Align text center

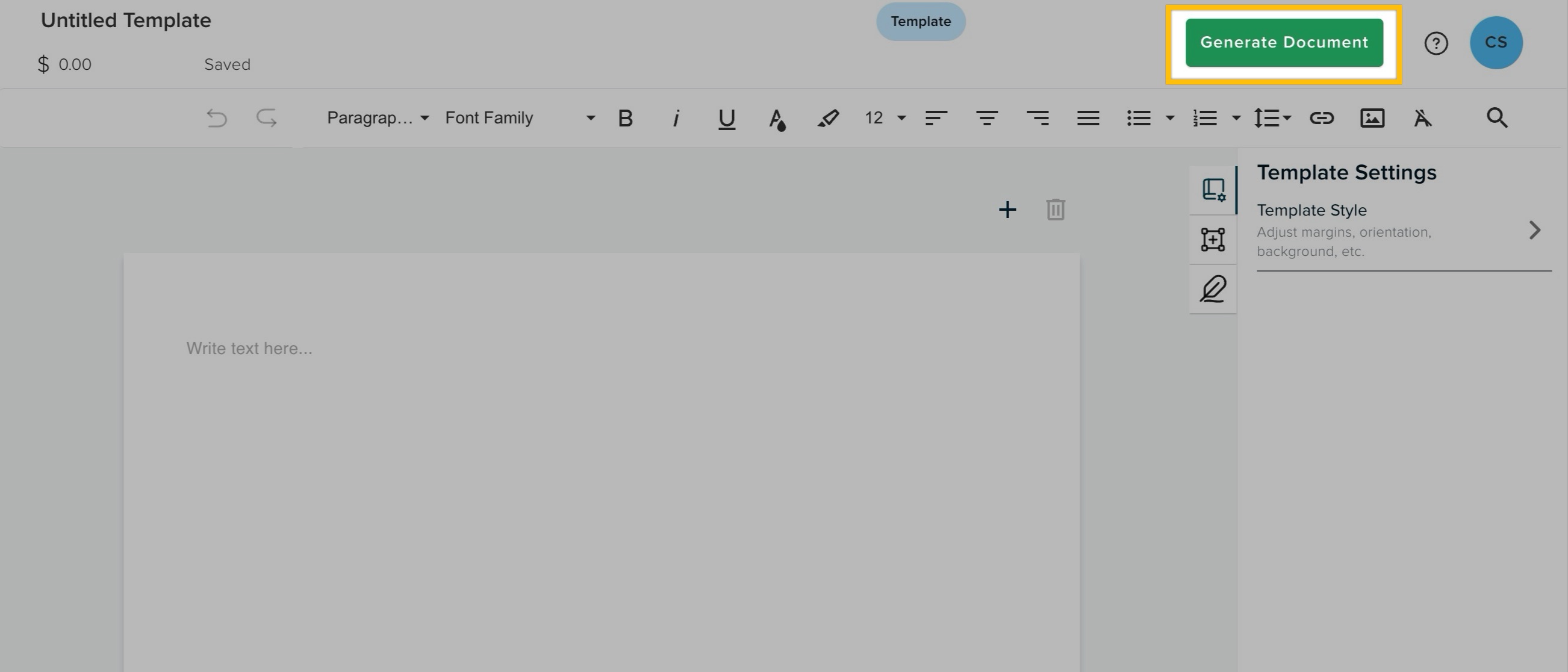987,118
